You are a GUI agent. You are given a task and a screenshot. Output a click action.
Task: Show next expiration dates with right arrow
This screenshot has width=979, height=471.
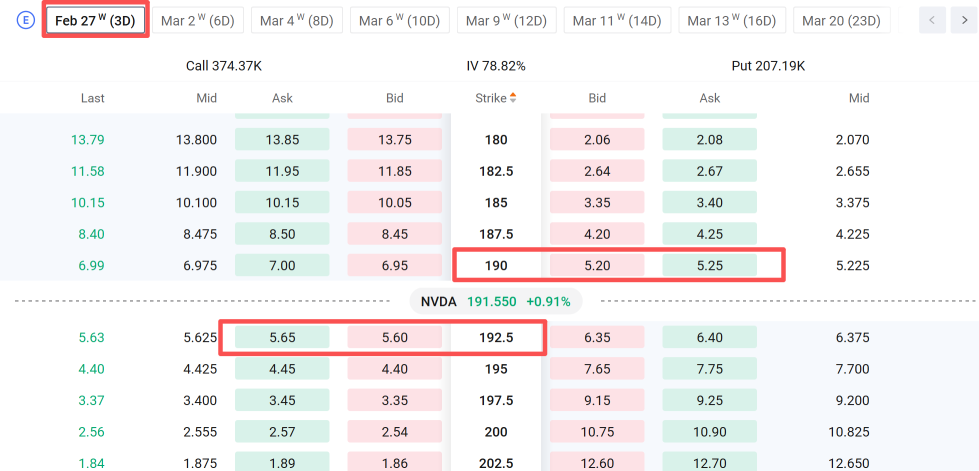pos(964,20)
